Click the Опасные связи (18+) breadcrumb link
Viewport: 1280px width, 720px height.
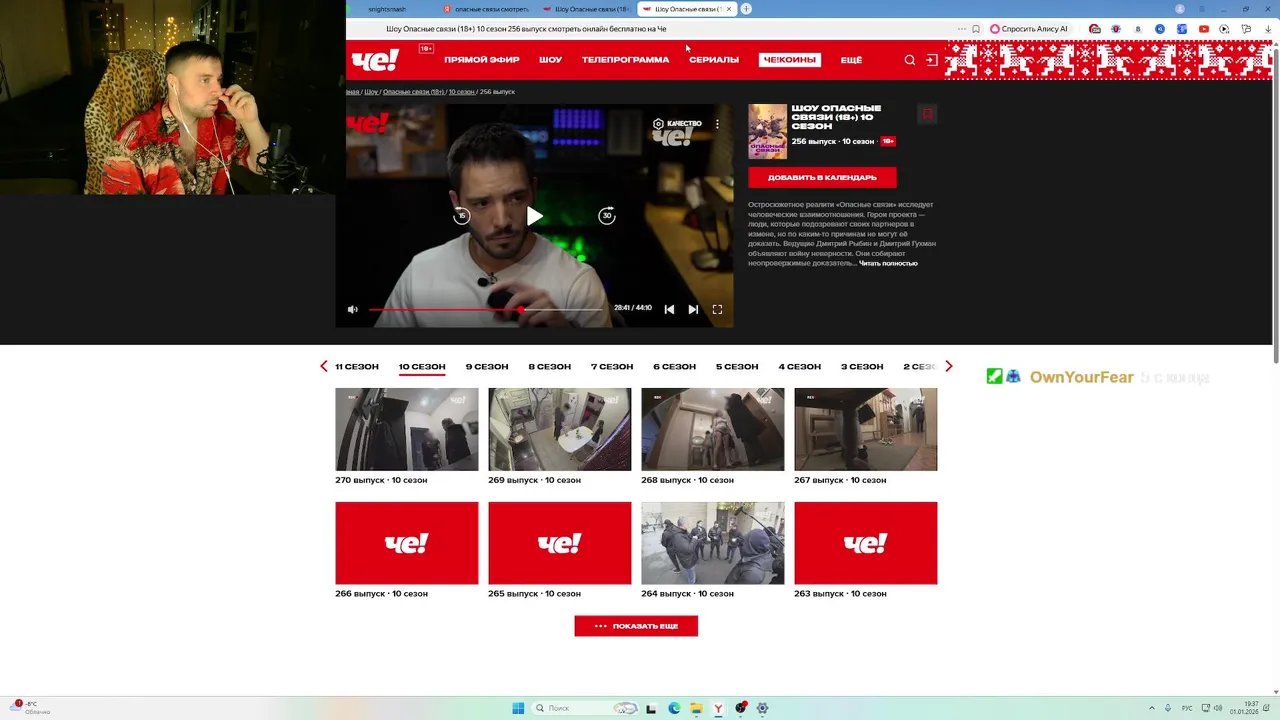coord(413,92)
